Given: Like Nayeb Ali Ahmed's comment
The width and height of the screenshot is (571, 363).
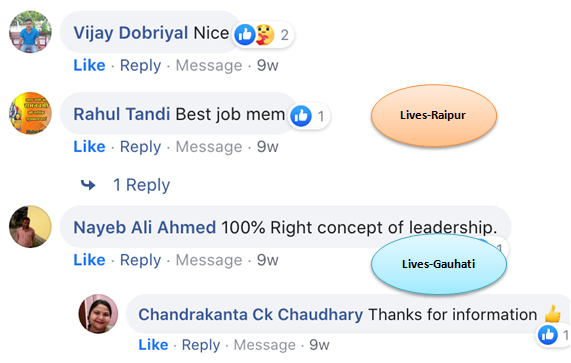Looking at the screenshot, I should point(89,260).
